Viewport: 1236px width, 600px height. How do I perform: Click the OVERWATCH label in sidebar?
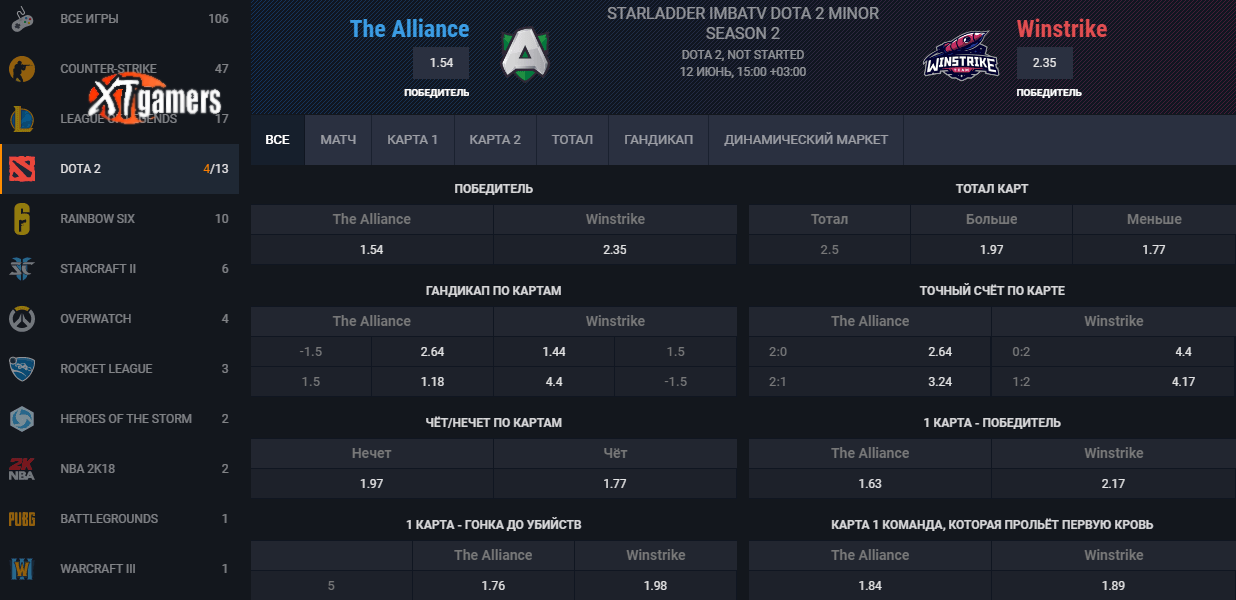[96, 319]
